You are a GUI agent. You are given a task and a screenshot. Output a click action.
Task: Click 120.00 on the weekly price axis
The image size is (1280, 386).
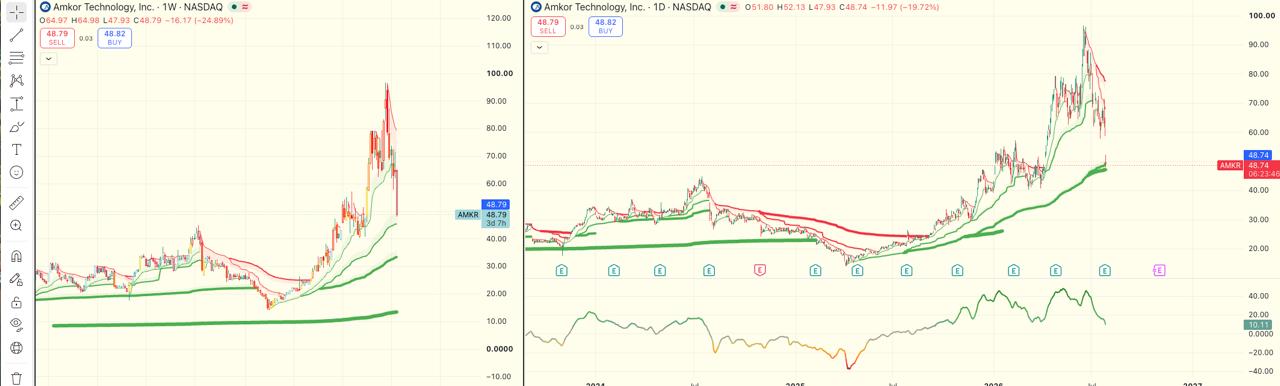tap(500, 19)
